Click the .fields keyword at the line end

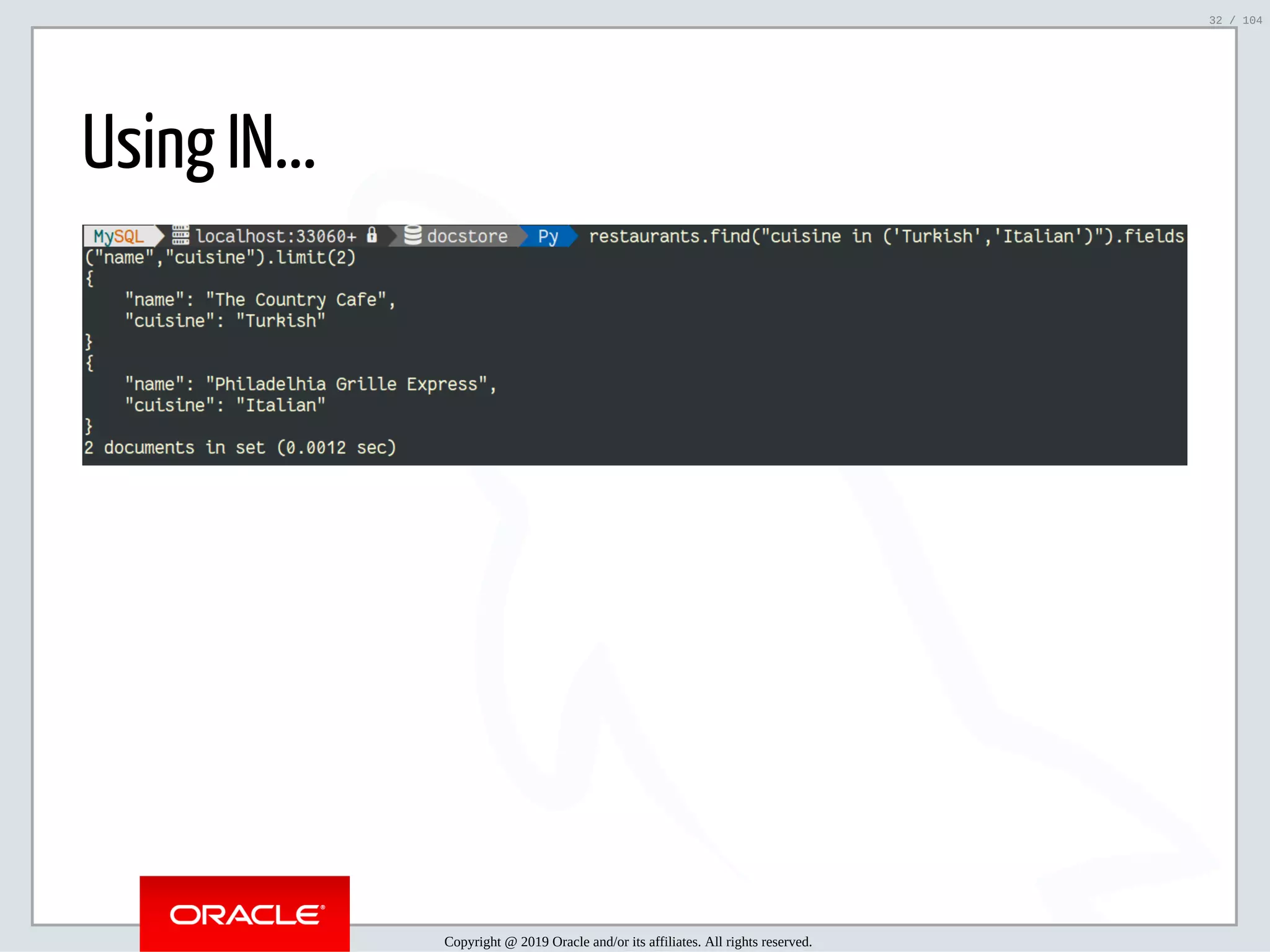coord(1152,236)
